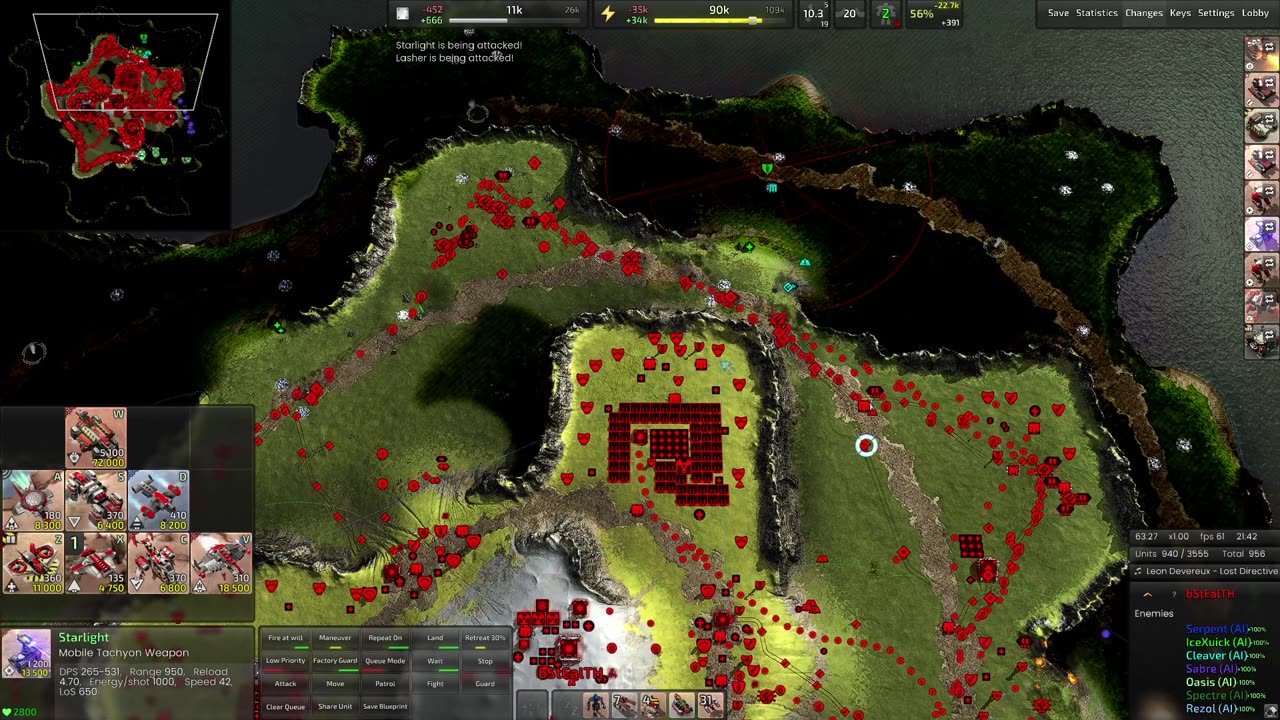Issue the Stop command
The image size is (1280, 720).
(x=485, y=661)
